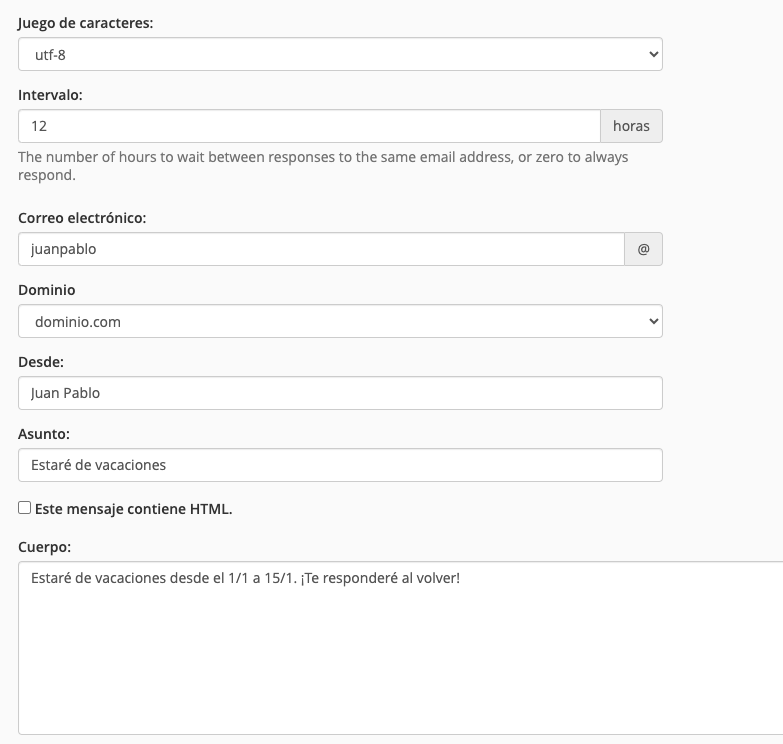Click the 'Asunto:' field label
The image size is (783, 744).
pyautogui.click(x=43, y=434)
